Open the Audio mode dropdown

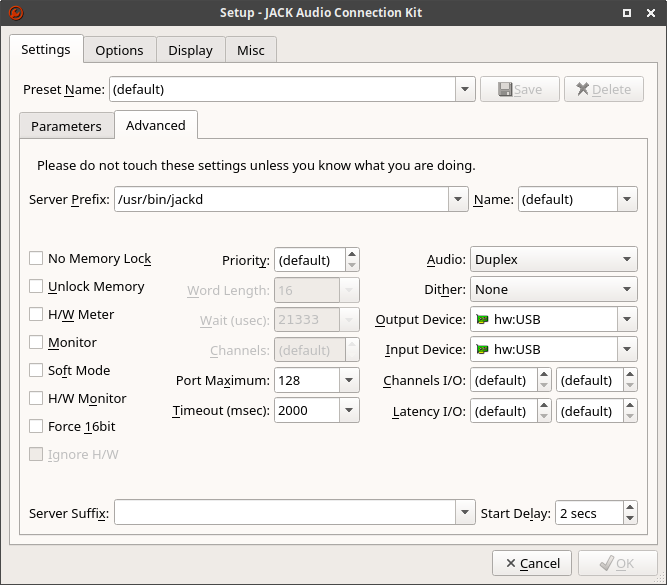tap(553, 260)
